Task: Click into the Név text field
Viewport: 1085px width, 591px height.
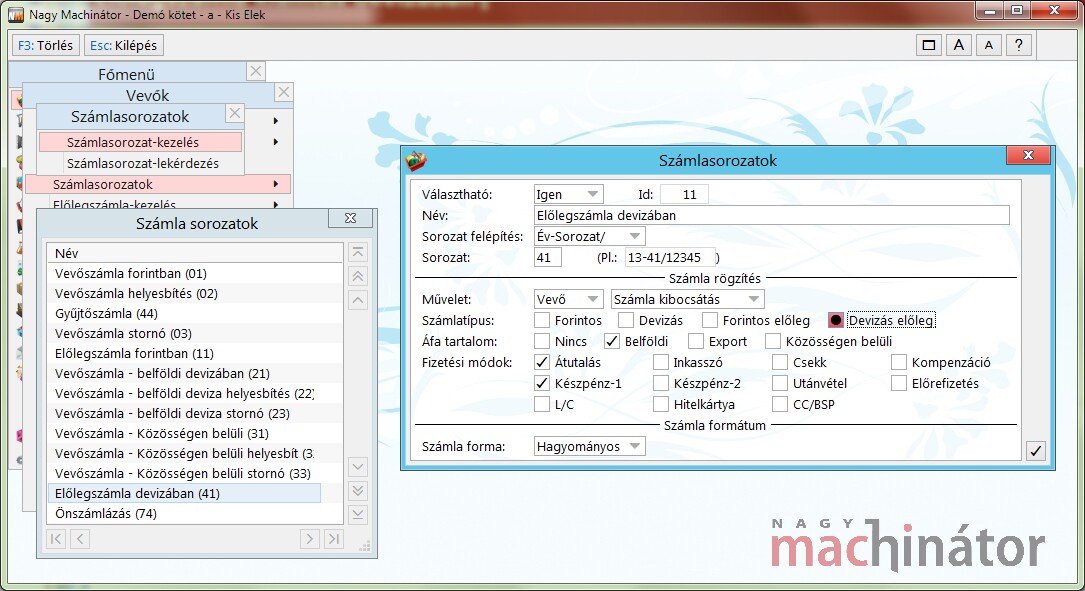Action: pos(771,215)
